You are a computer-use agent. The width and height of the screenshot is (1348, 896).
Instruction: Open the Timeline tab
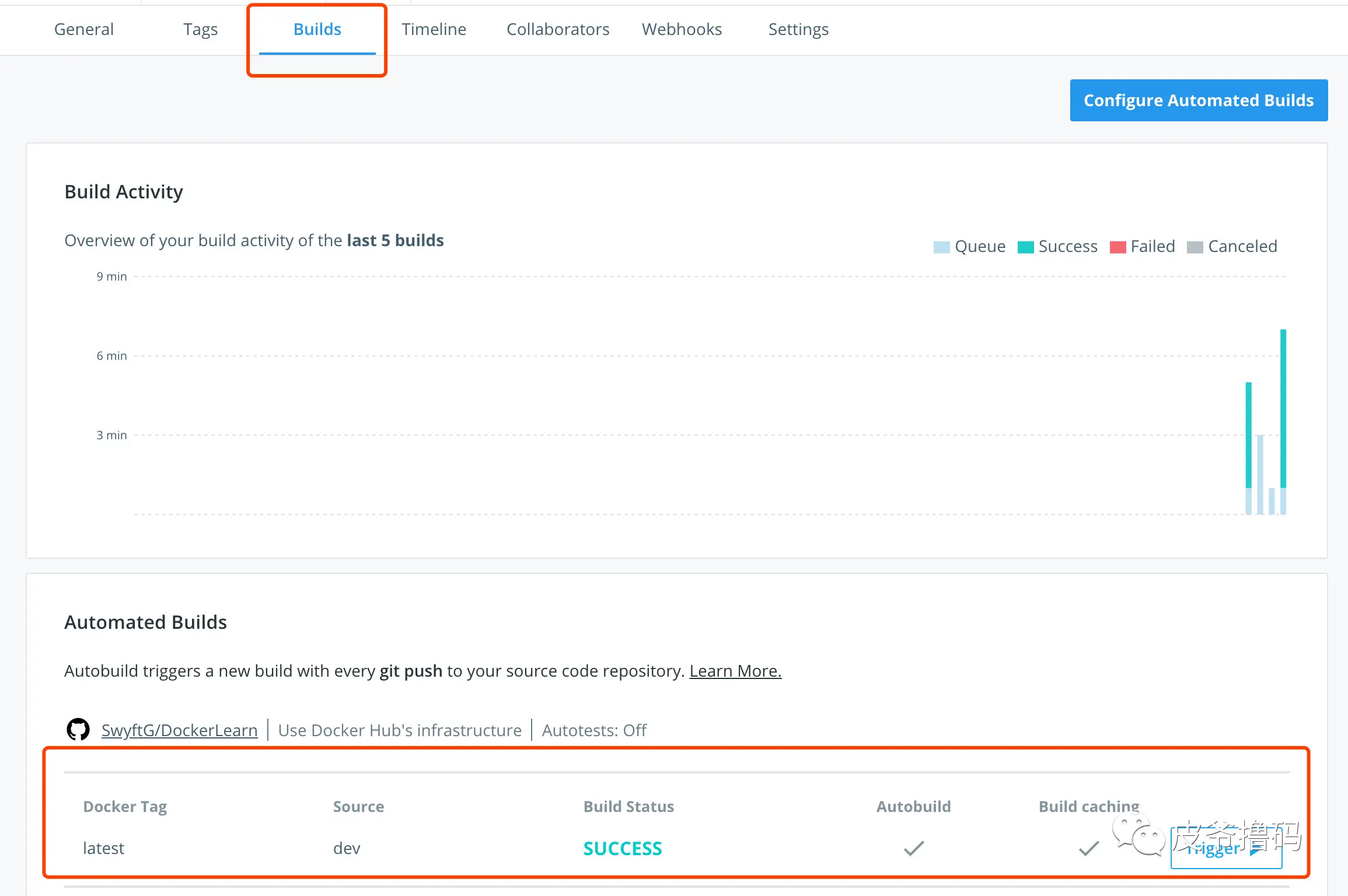pos(434,29)
